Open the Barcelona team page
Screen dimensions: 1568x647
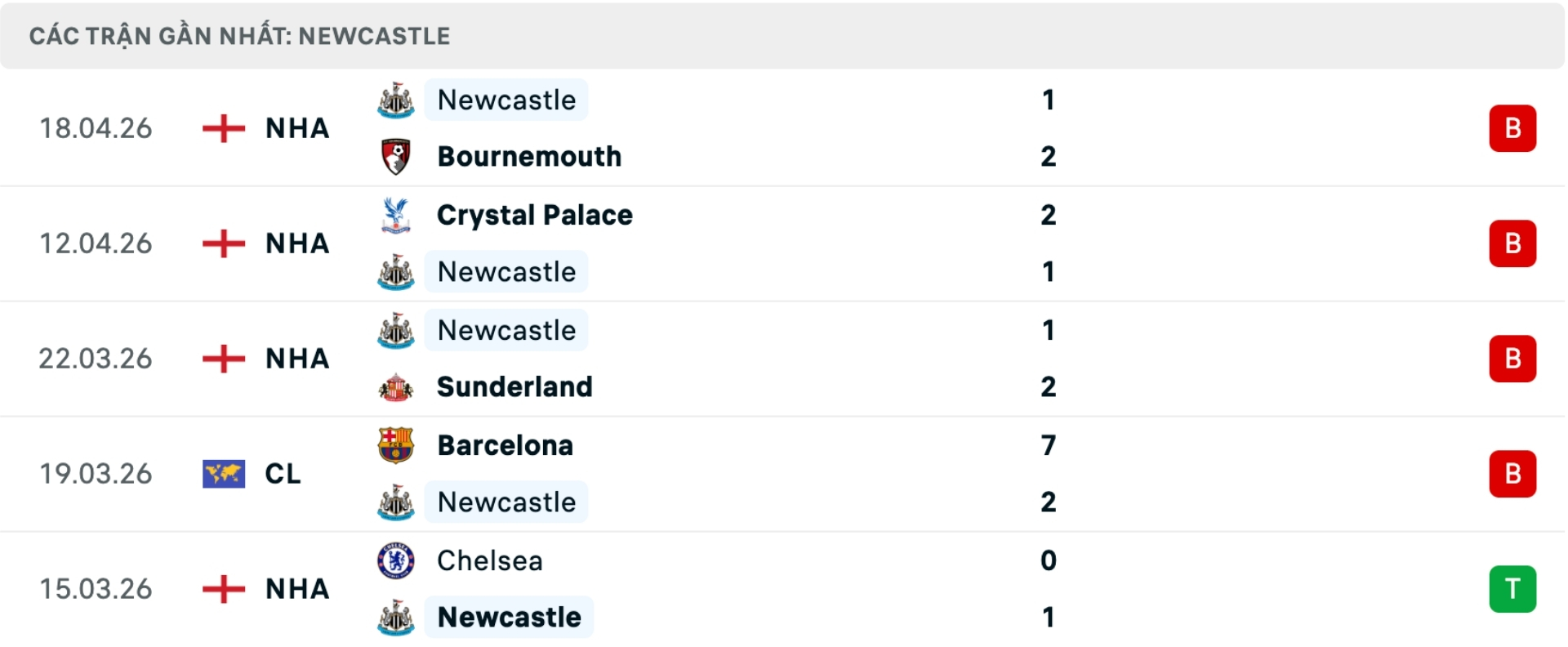pos(505,445)
